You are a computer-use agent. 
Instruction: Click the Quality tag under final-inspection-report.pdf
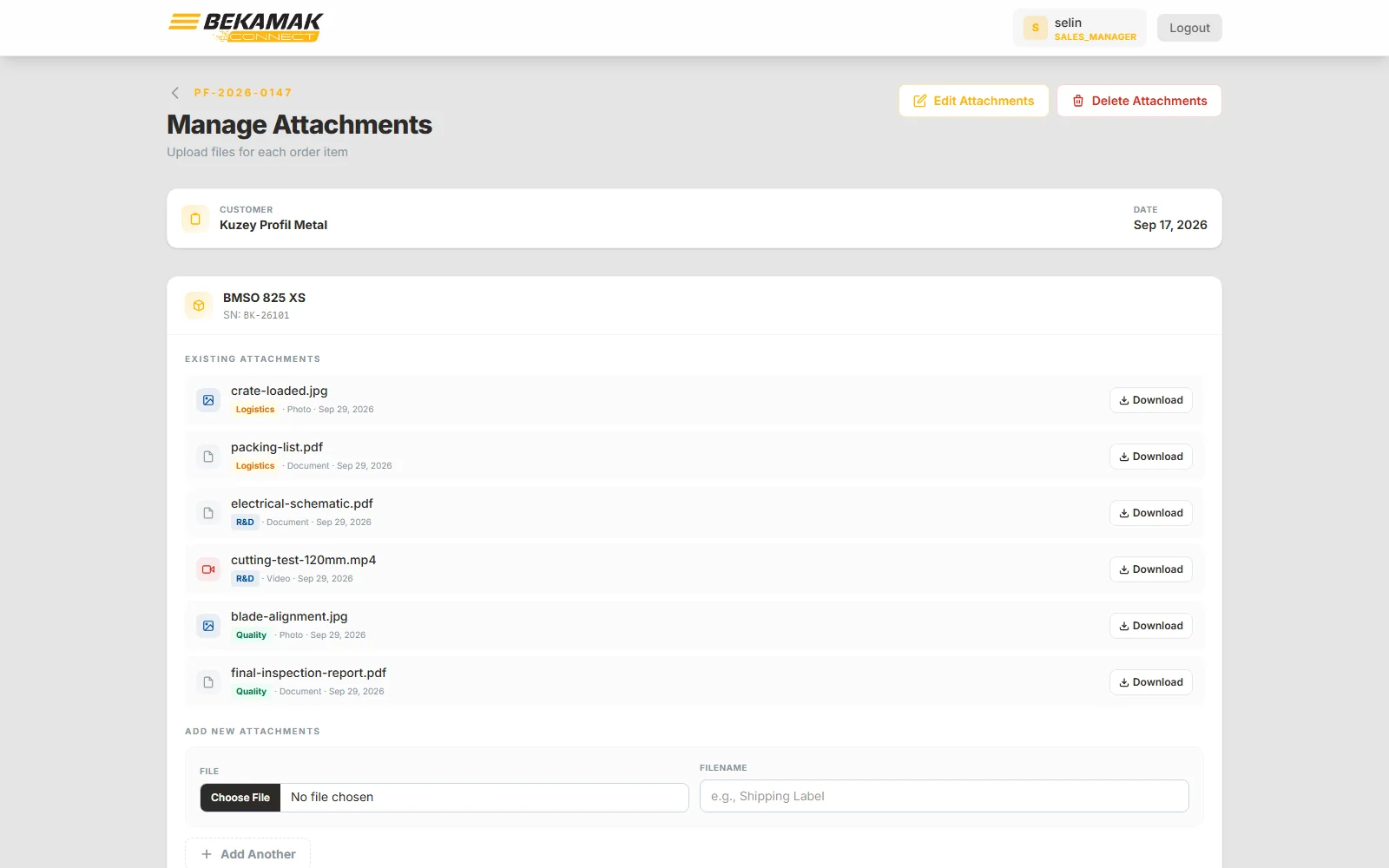pyautogui.click(x=251, y=692)
